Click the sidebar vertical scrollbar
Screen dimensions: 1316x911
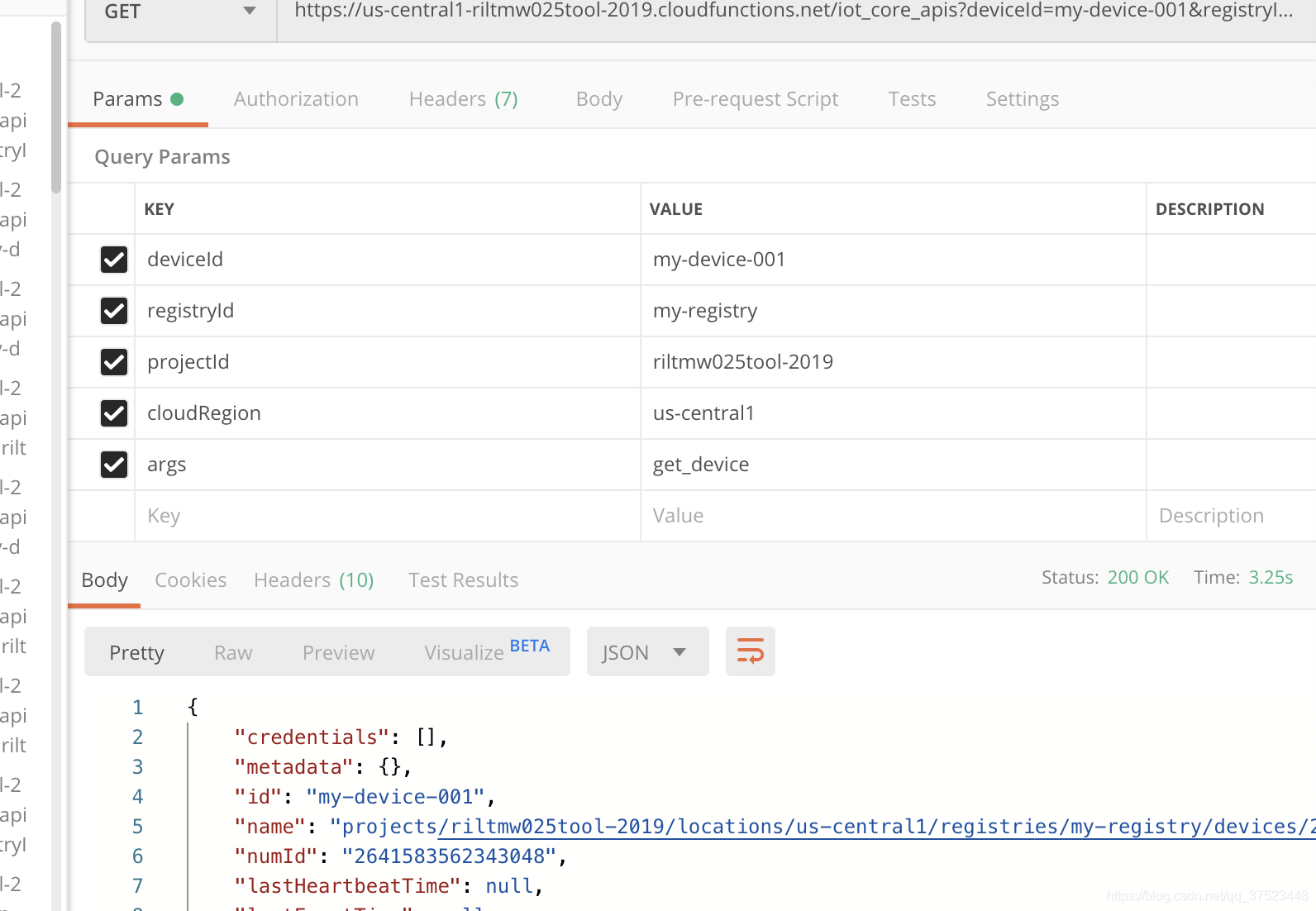[56, 107]
